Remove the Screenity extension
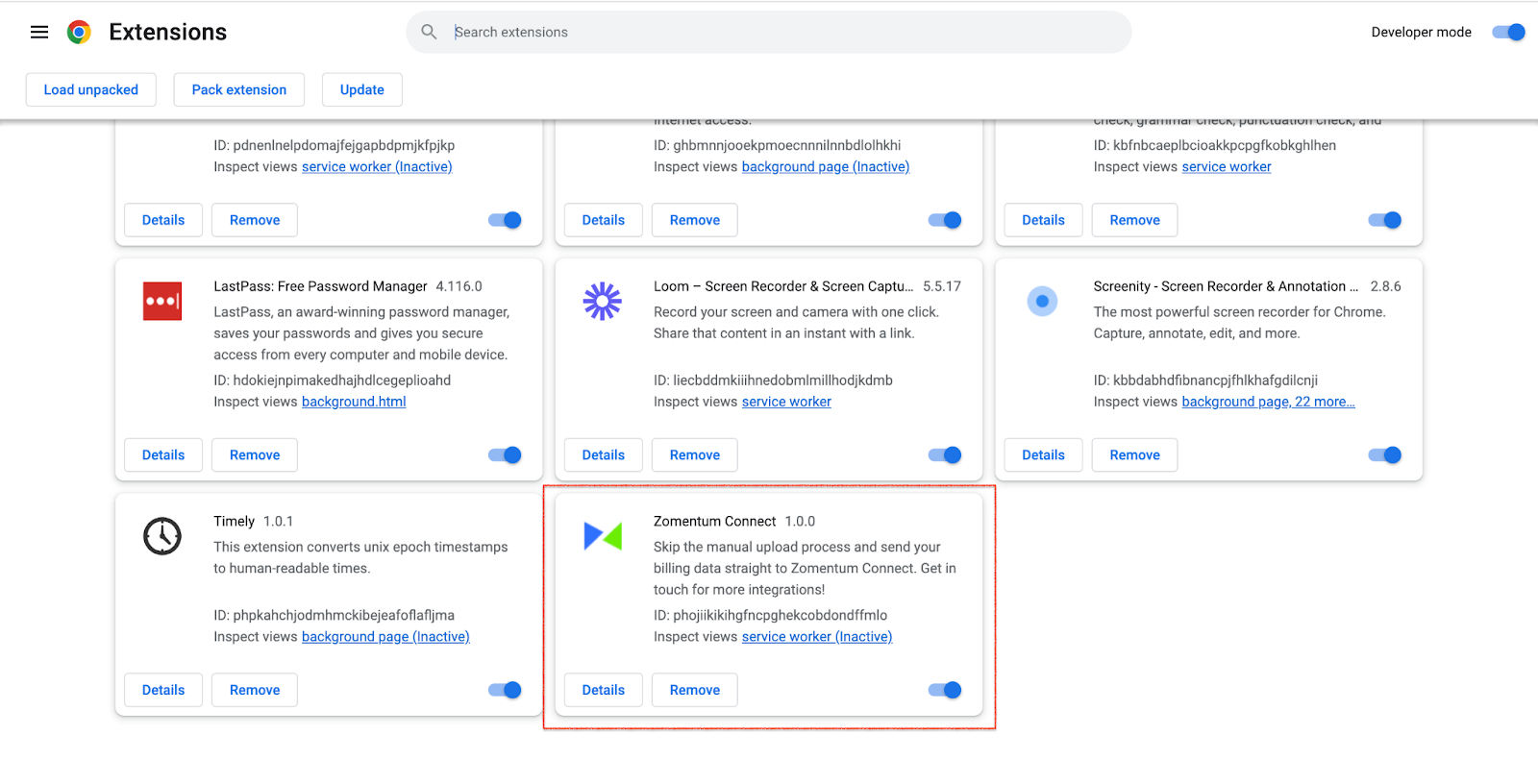The height and width of the screenshot is (784, 1538). pyautogui.click(x=1135, y=454)
